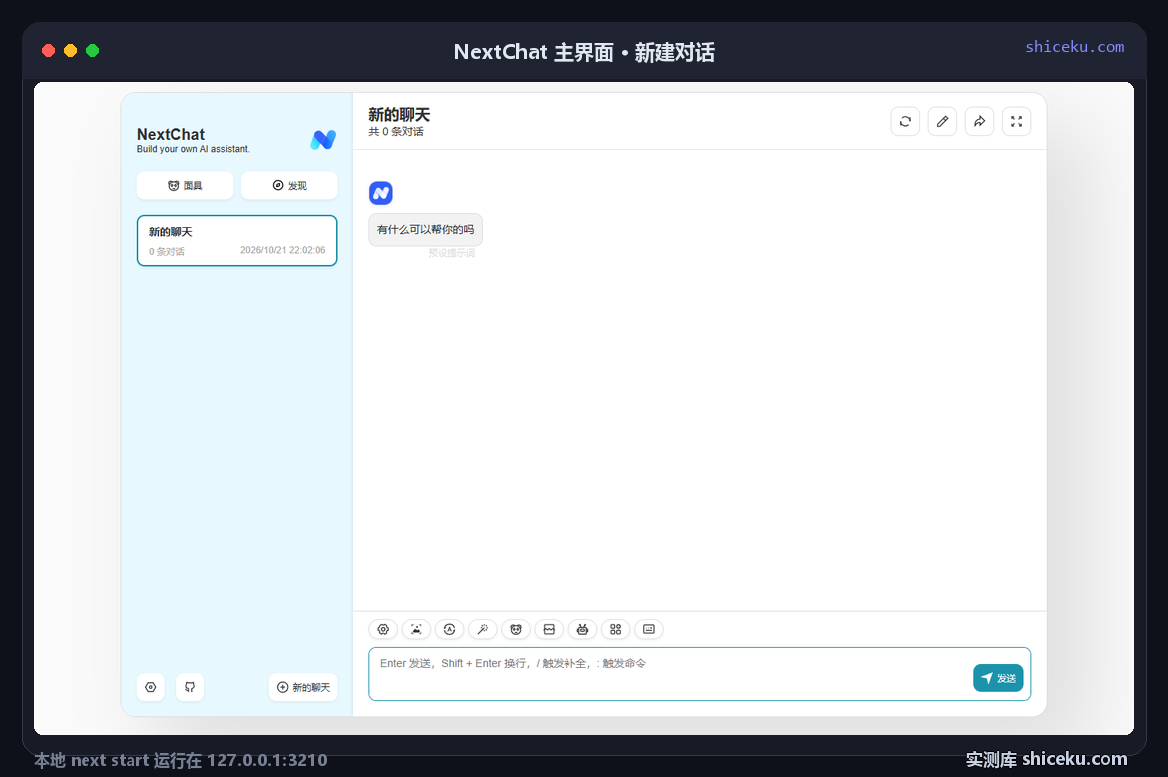Close window with red traffic light

pos(48,51)
